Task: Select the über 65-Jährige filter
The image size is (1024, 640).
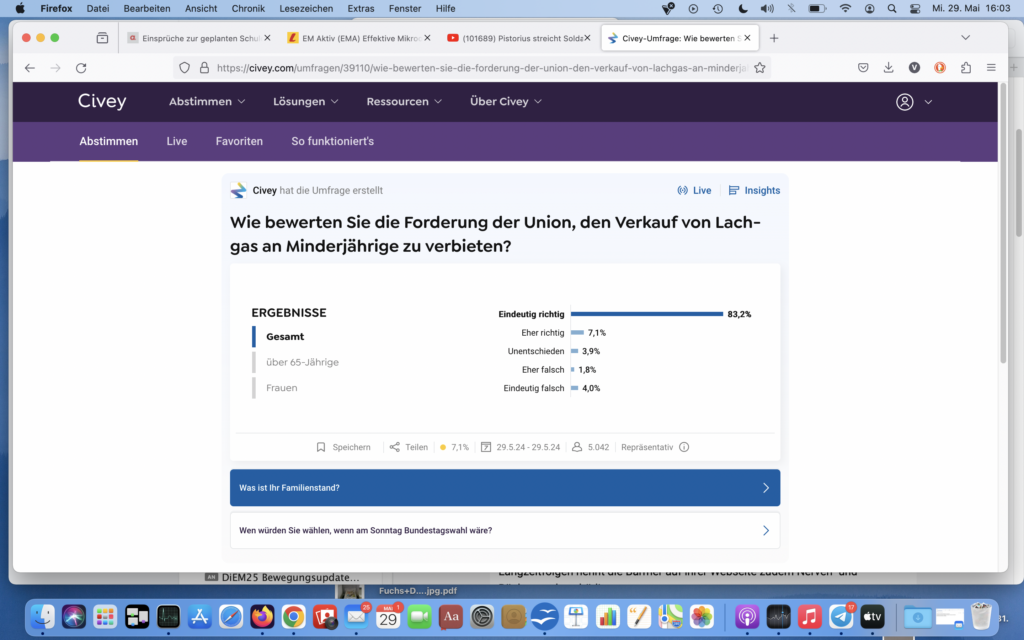Action: [x=302, y=362]
